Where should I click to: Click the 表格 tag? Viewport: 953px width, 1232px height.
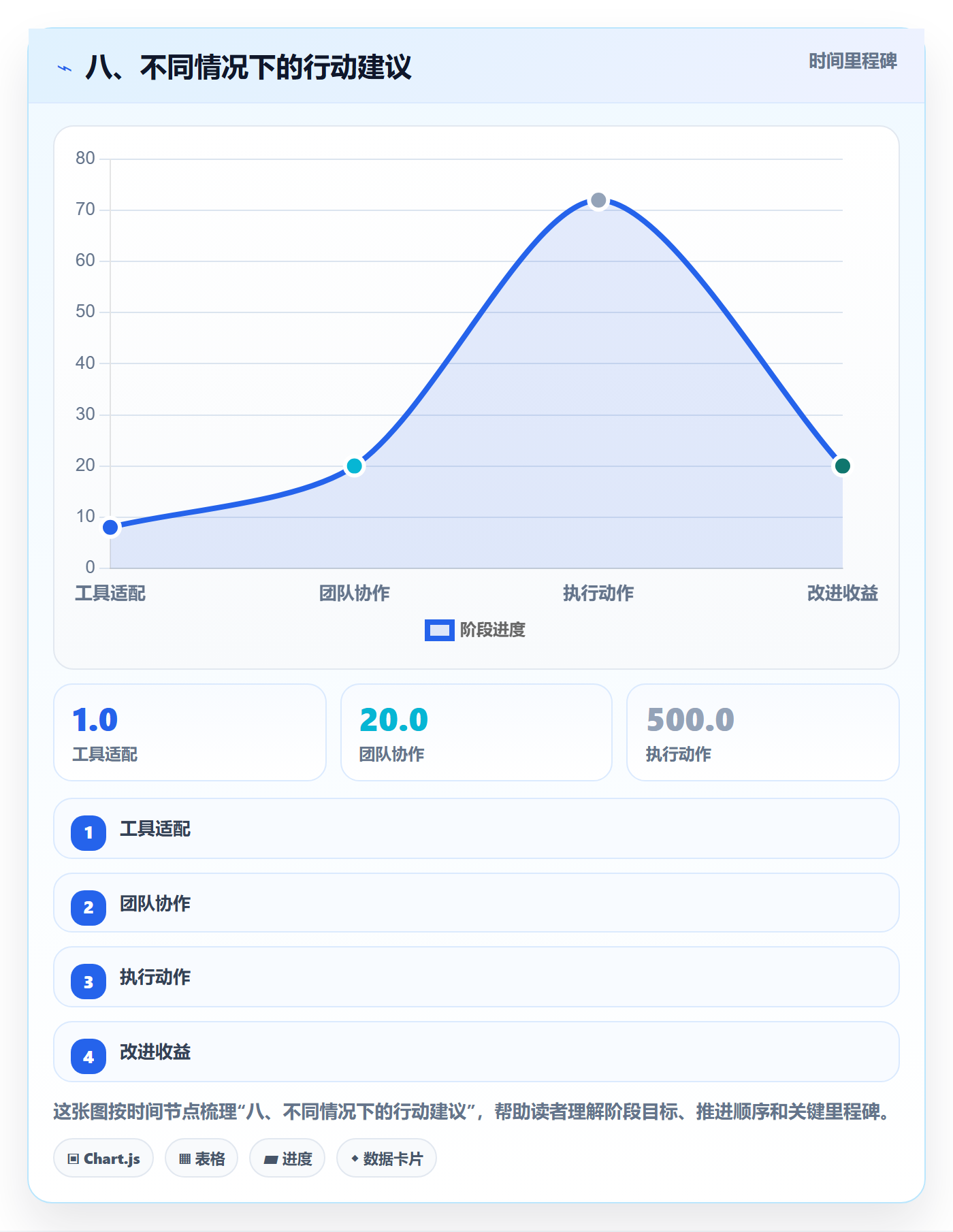coord(201,1158)
